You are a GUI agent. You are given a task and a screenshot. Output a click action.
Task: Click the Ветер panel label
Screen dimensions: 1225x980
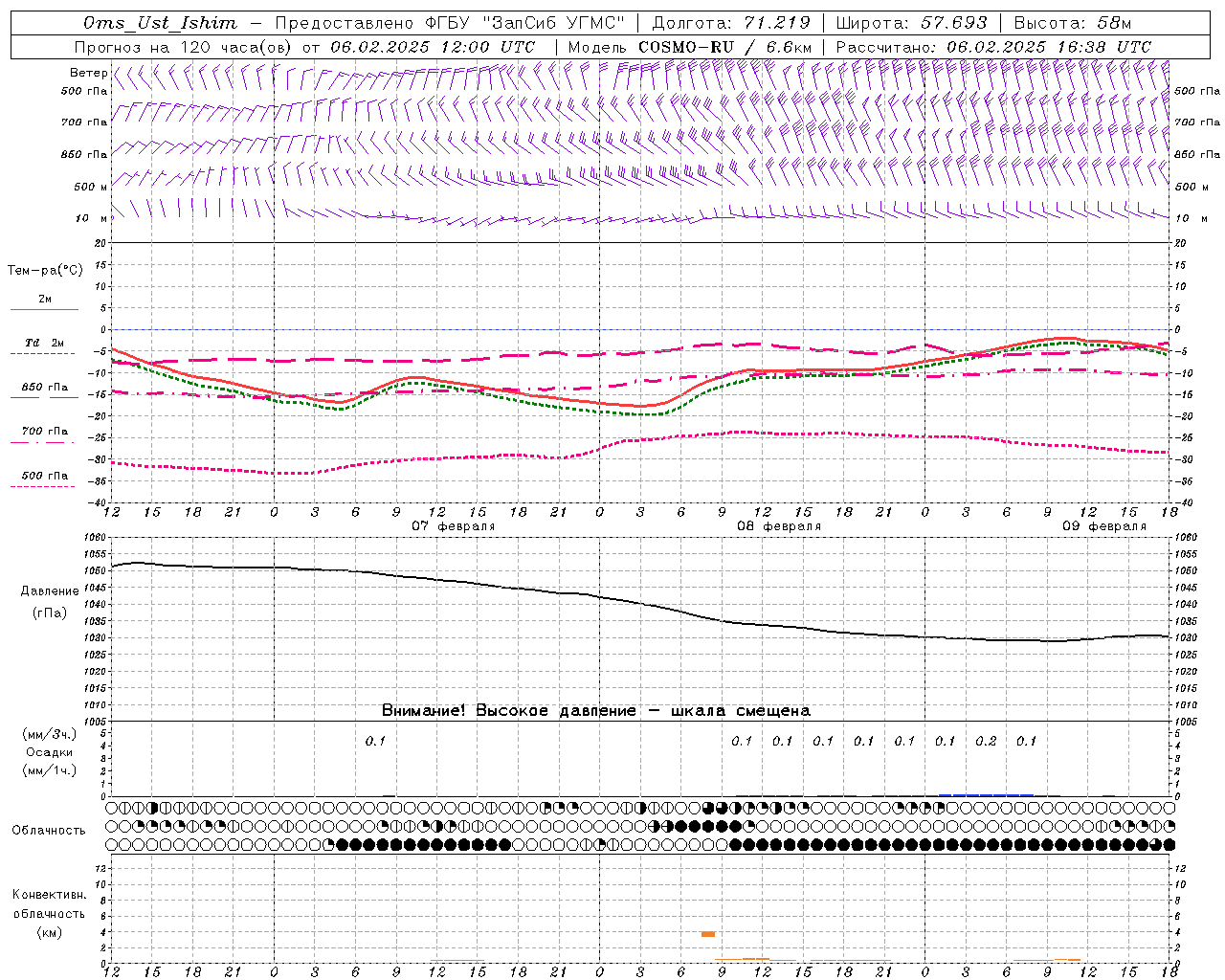pos(88,73)
